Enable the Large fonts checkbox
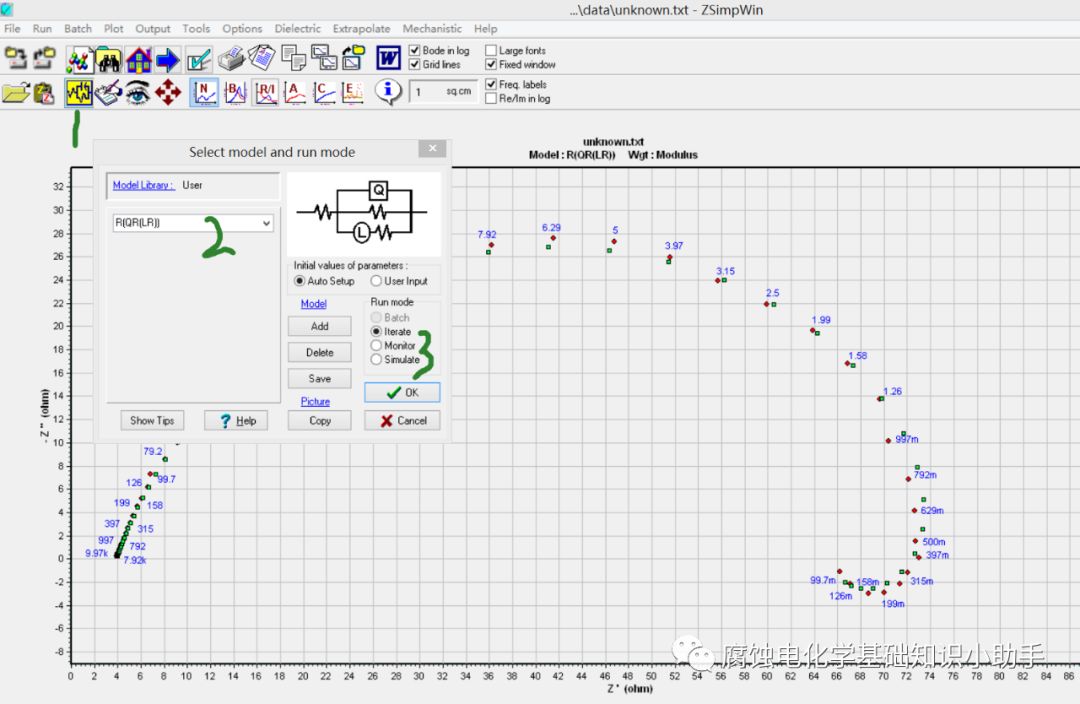1080x704 pixels. [x=491, y=50]
